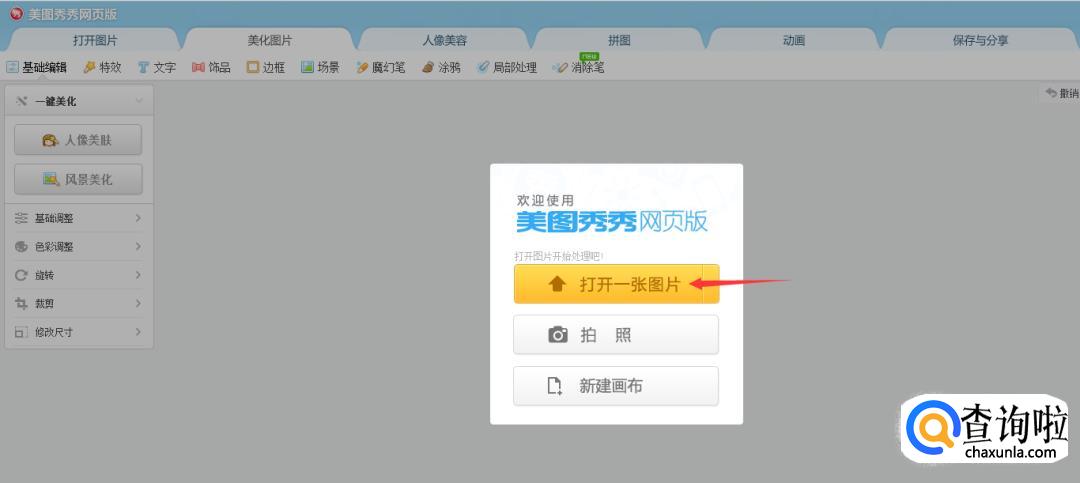Choose the 涂鸦 doodle icon
Screen dimensions: 1080x483
428,68
